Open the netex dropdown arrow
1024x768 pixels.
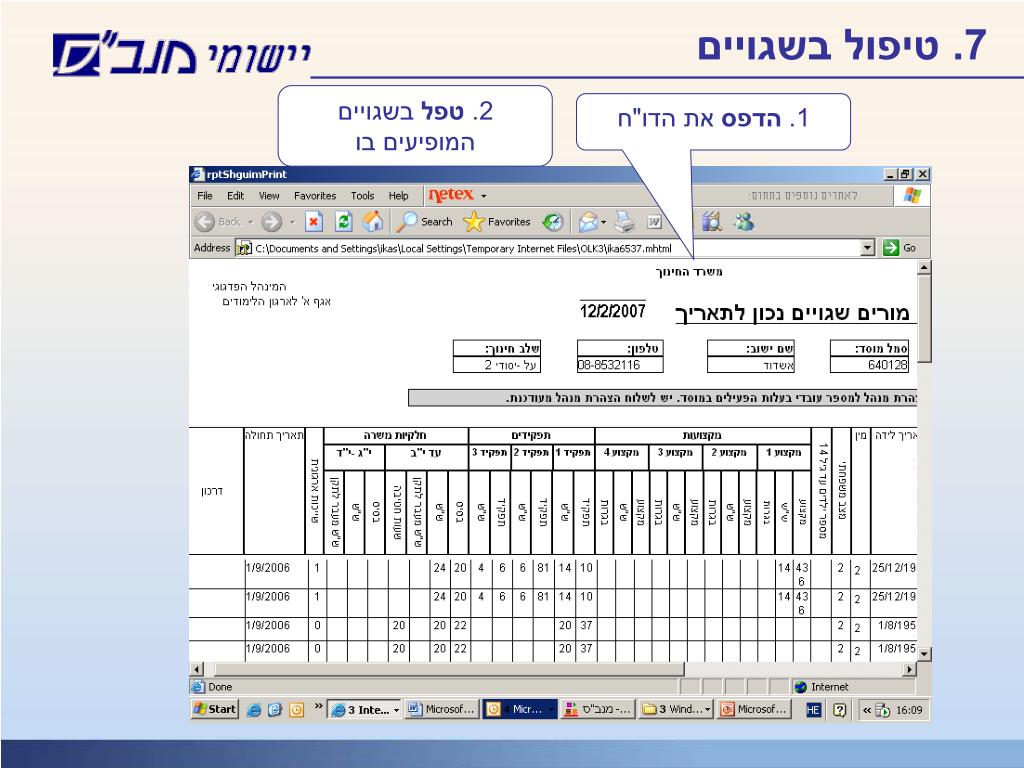tap(484, 195)
